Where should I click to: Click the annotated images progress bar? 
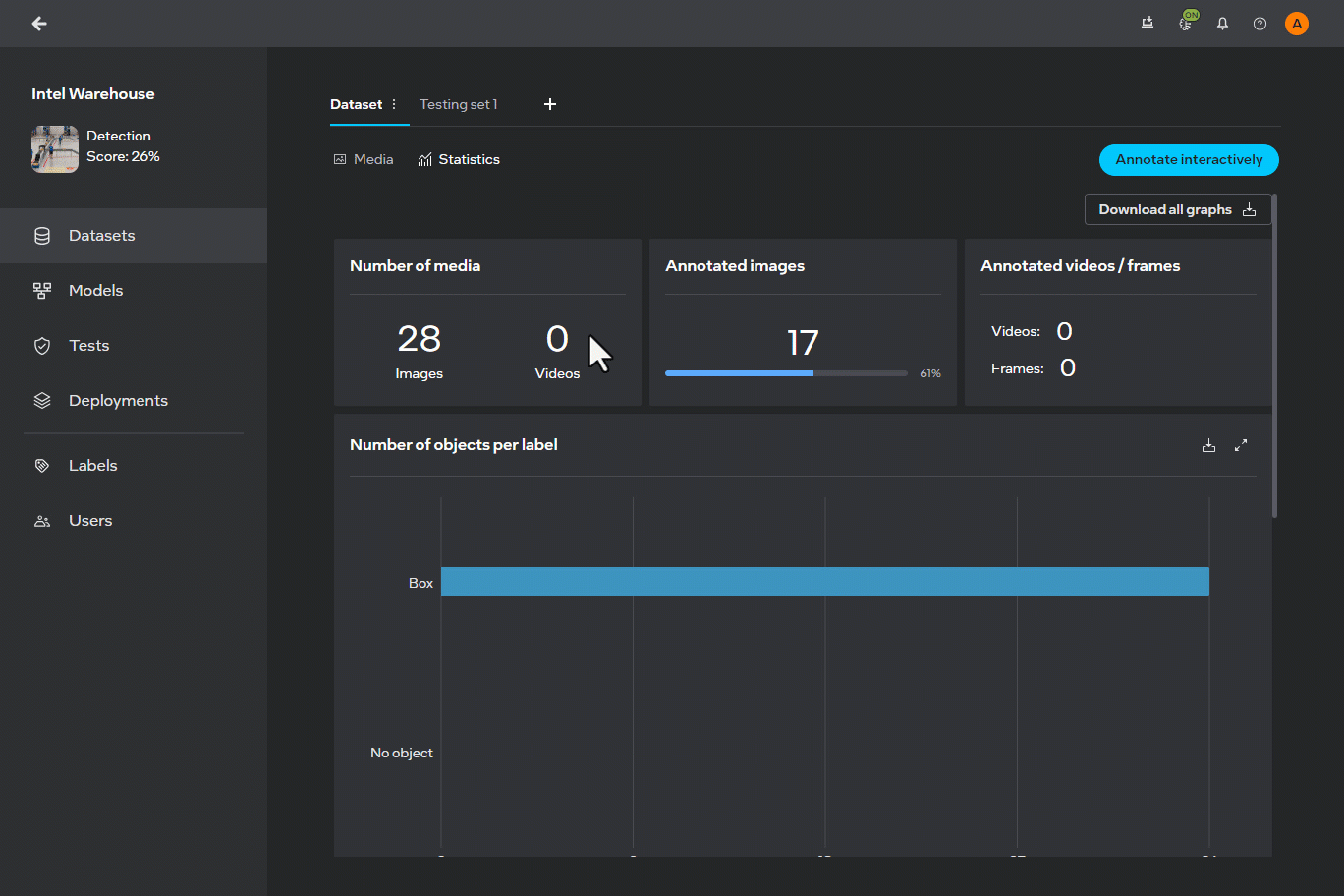point(785,373)
